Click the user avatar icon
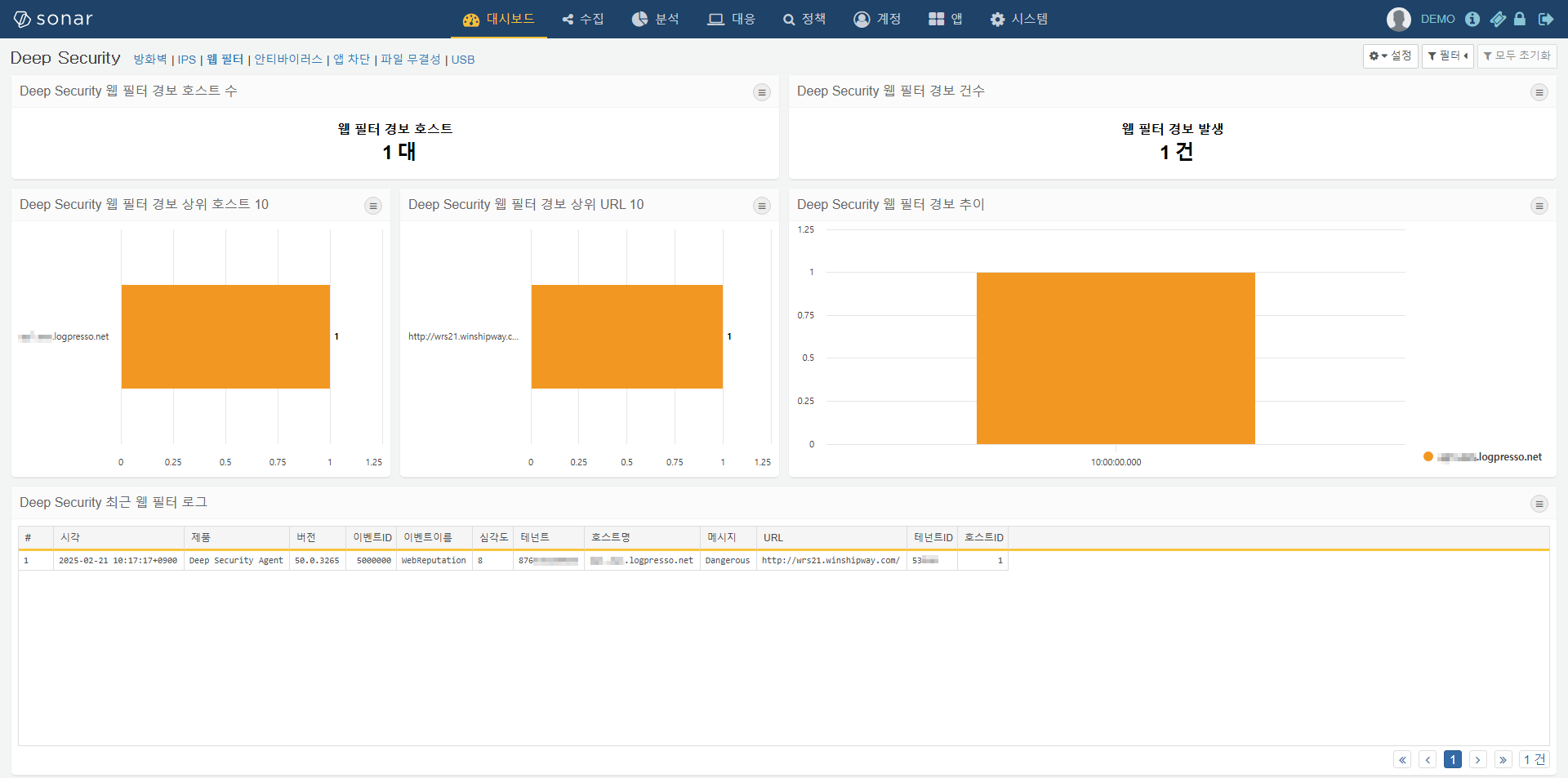 (1399, 19)
